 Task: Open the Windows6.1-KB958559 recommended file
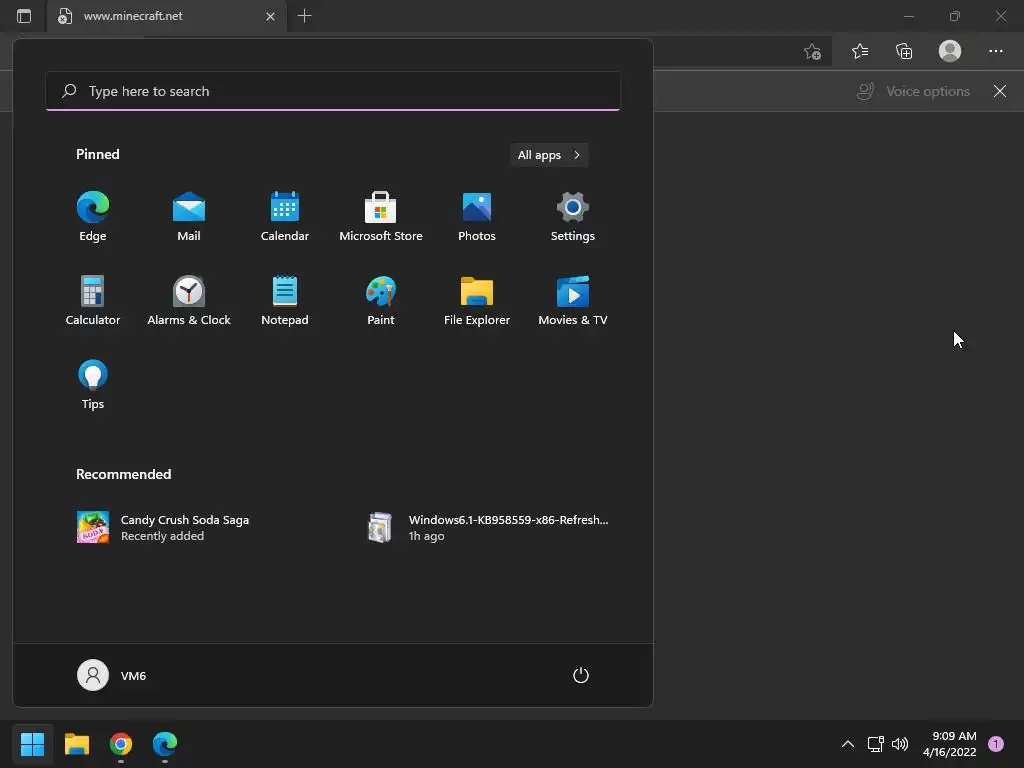tap(488, 528)
